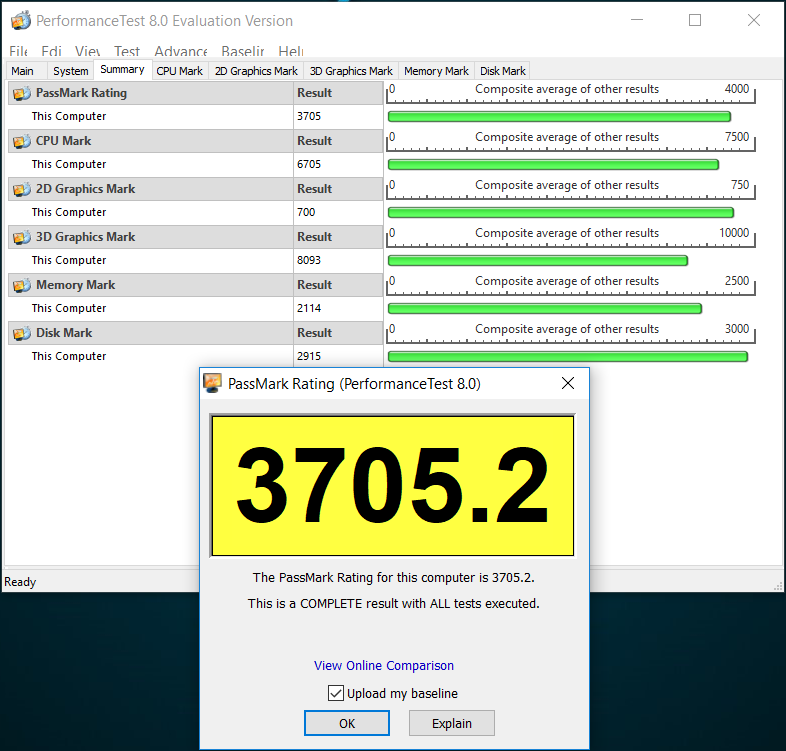
Task: Switch to the CPU Mark tab
Action: (179, 71)
